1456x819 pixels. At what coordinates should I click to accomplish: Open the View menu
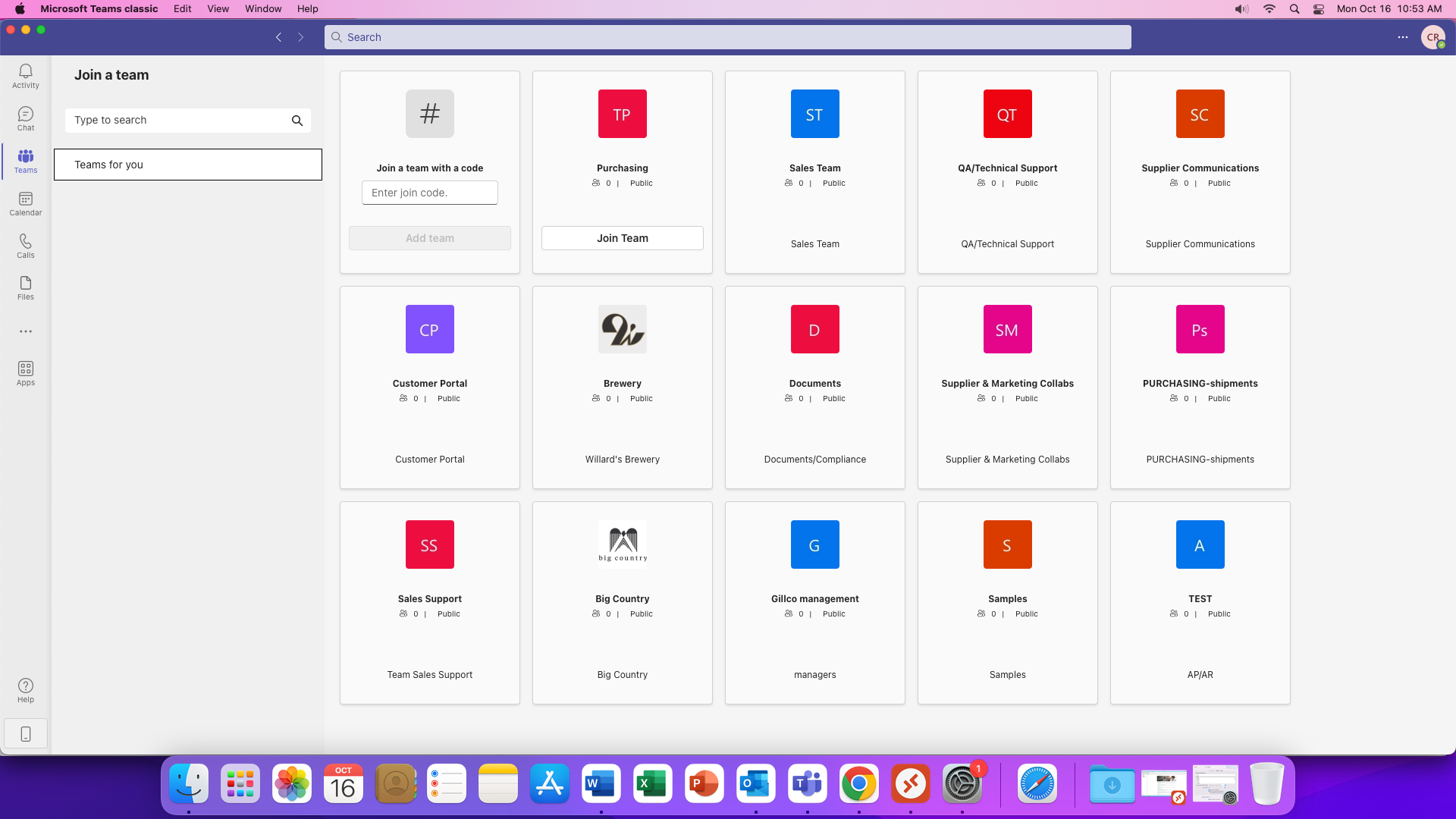tap(218, 9)
